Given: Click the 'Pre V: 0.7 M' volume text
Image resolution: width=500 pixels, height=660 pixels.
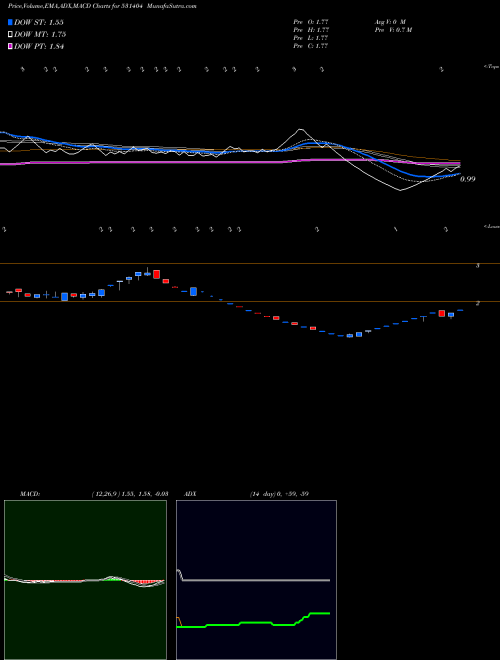Looking at the screenshot, I should 393,30.
